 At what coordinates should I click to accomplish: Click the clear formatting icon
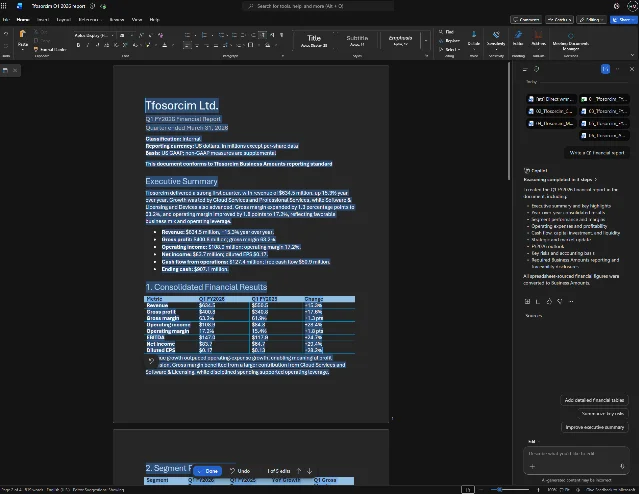coord(161,35)
